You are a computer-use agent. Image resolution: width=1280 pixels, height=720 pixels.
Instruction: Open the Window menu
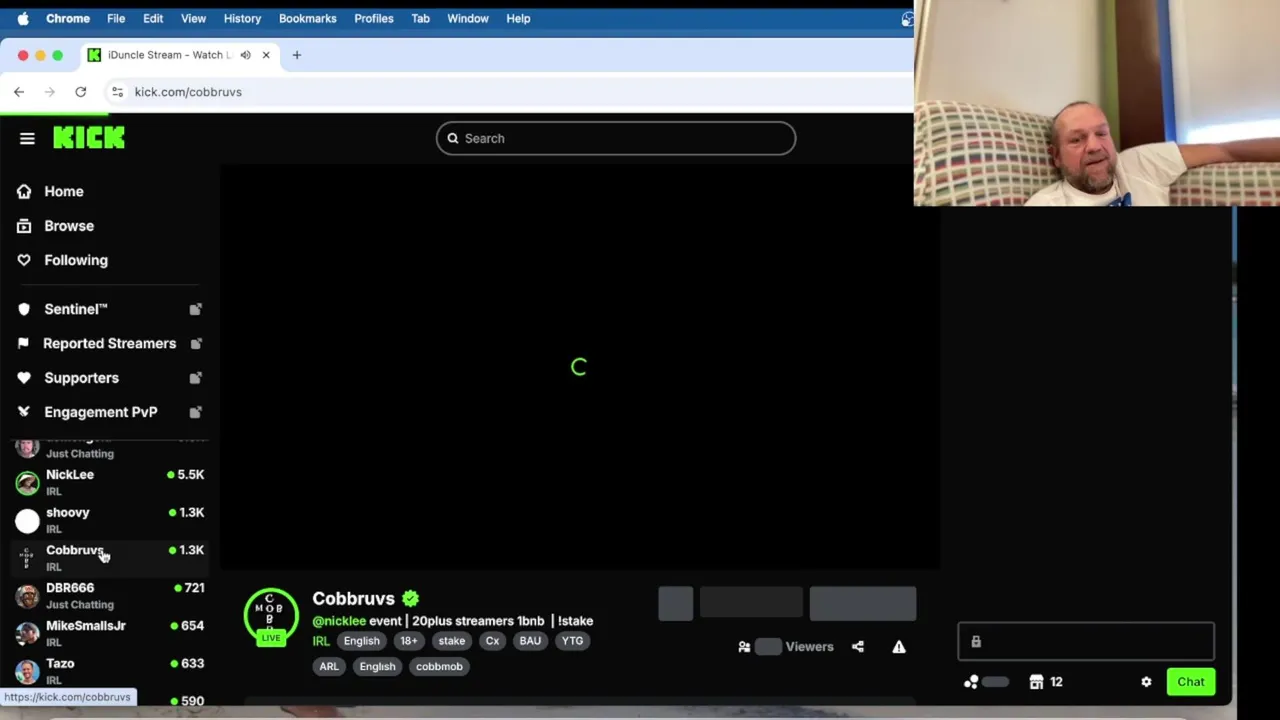tap(468, 18)
